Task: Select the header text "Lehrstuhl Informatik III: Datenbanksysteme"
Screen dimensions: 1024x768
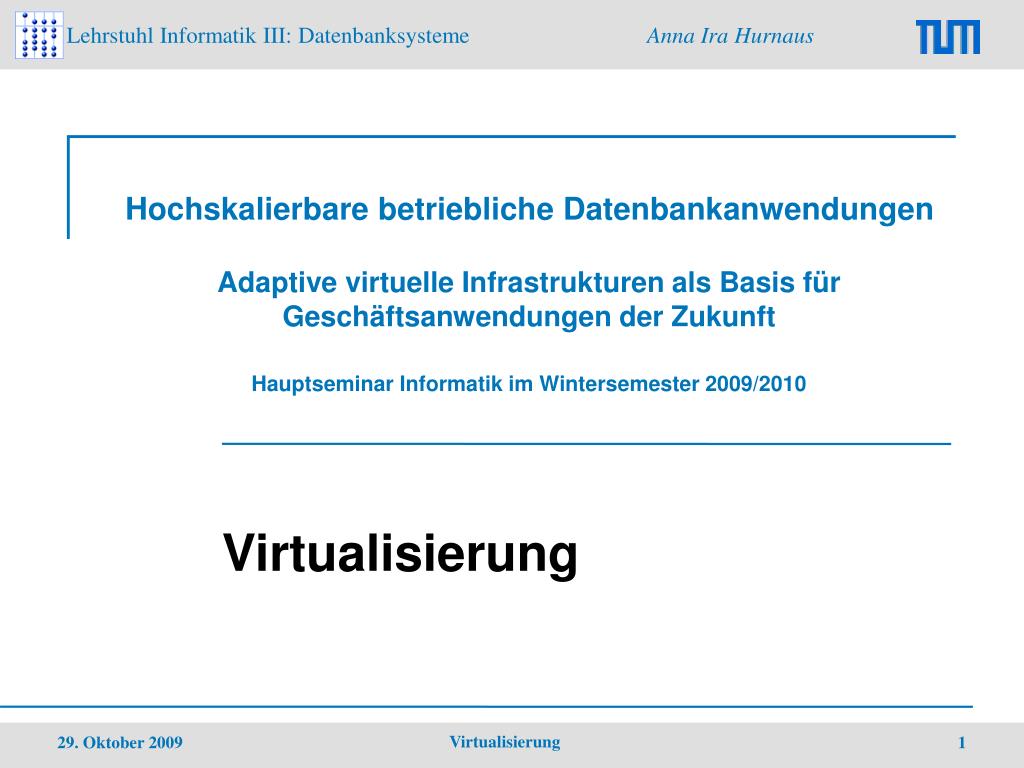Action: point(268,35)
